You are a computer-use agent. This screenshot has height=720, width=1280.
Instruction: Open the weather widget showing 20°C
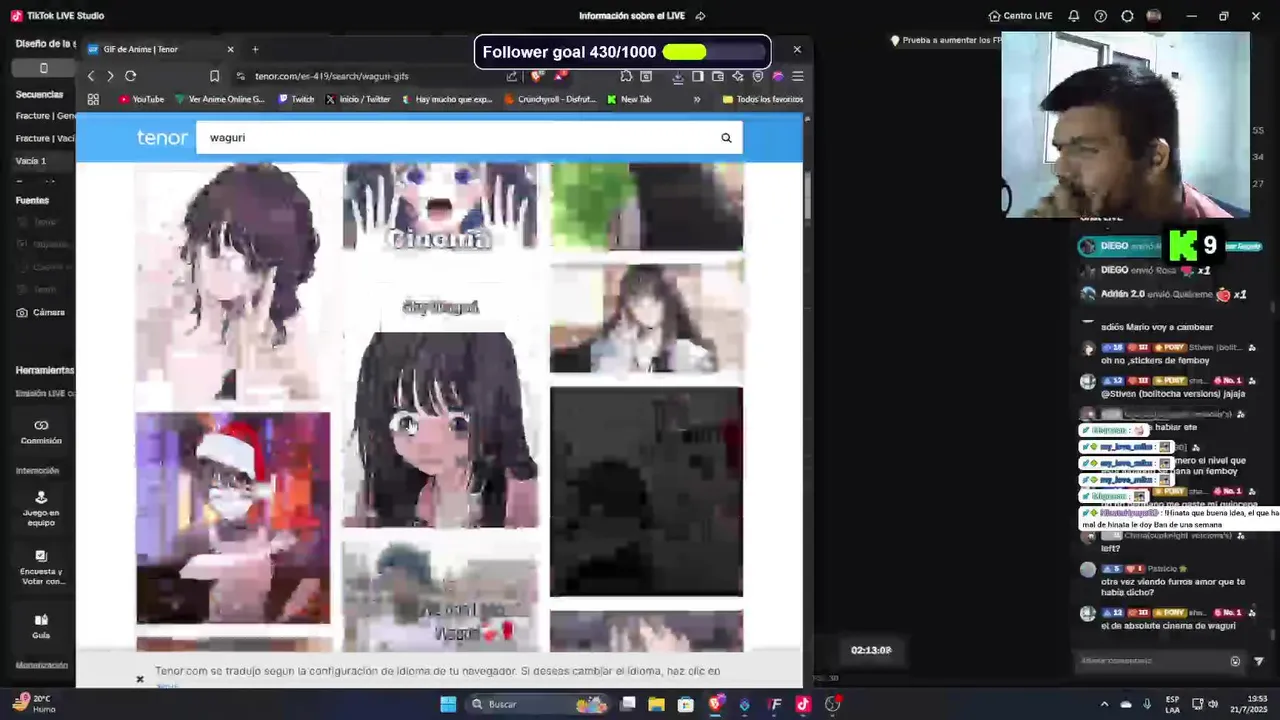[35, 704]
